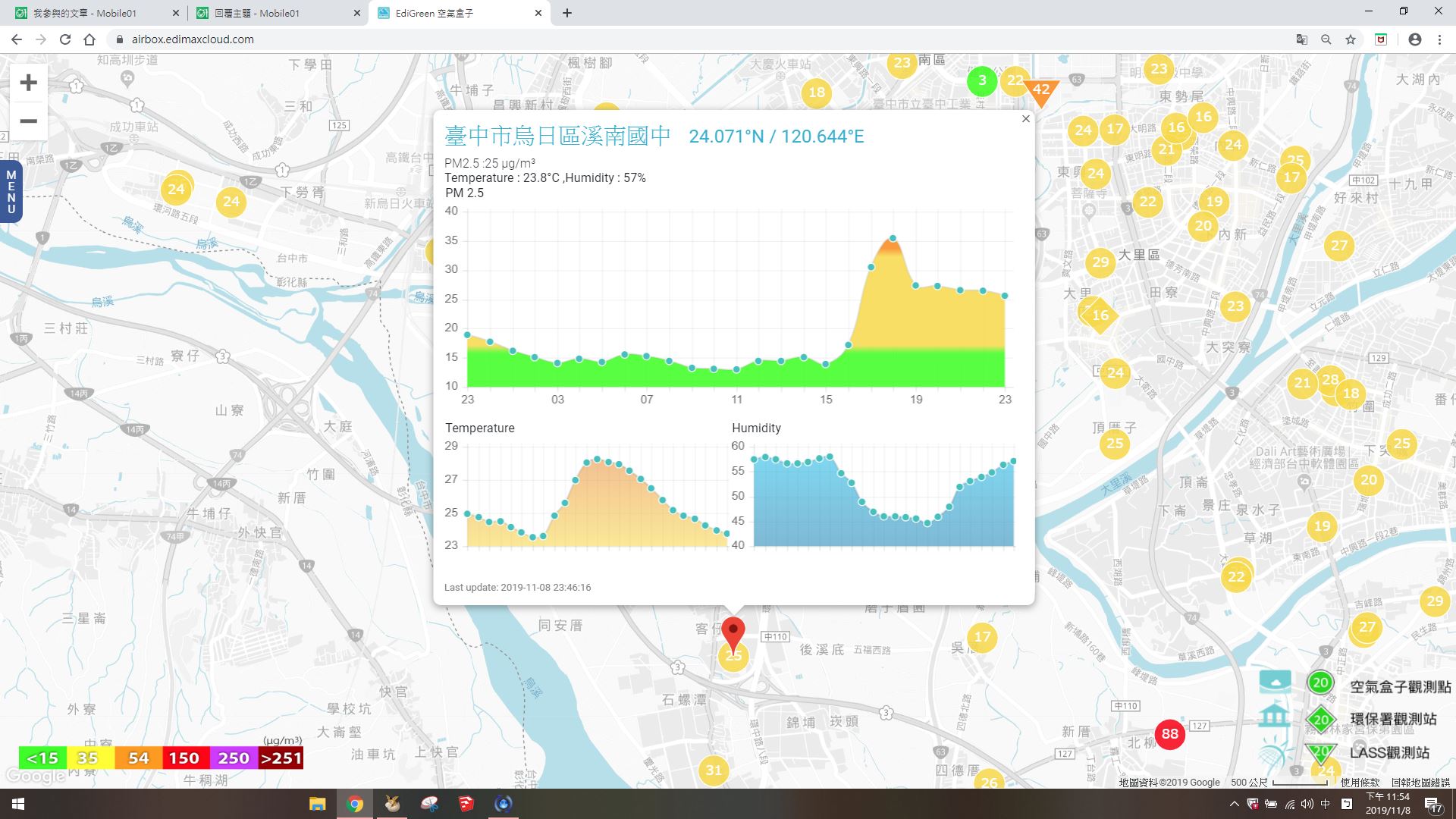Open the 使用條款 terms link
Viewport: 1456px width, 819px height.
[1360, 783]
